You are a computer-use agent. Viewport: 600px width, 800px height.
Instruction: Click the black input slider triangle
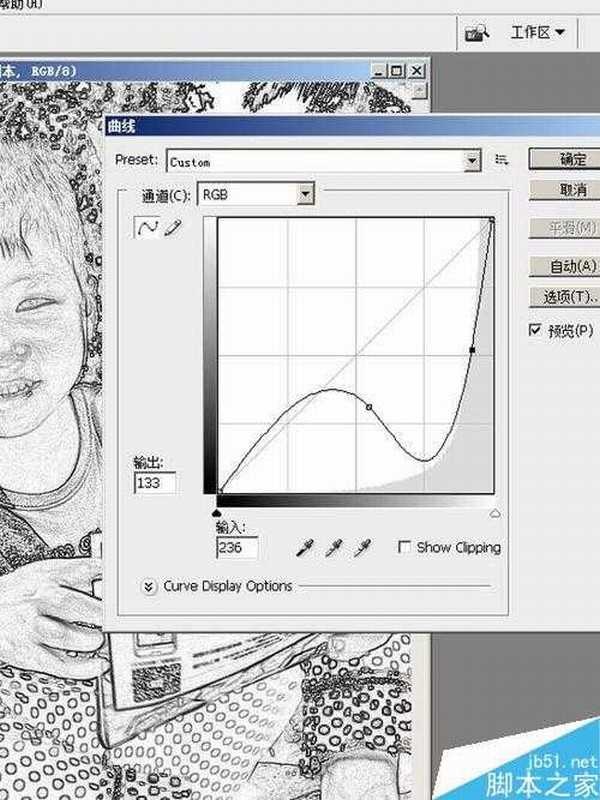(216, 513)
